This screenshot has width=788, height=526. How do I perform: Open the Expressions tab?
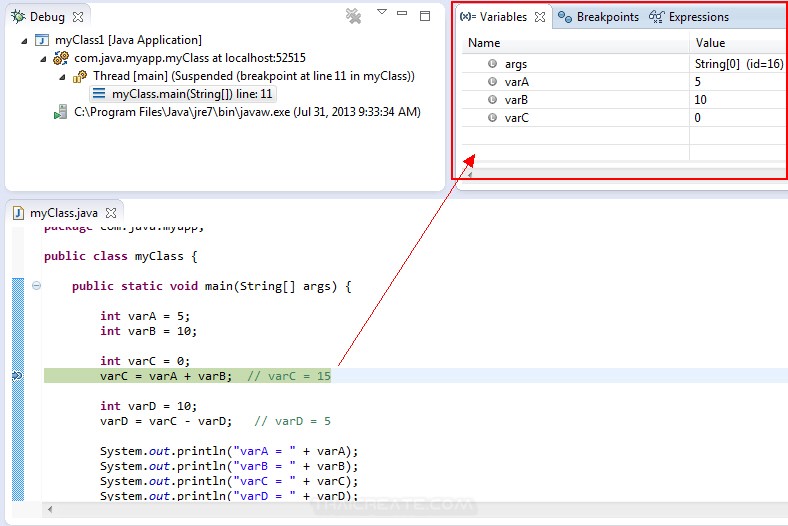tap(699, 17)
